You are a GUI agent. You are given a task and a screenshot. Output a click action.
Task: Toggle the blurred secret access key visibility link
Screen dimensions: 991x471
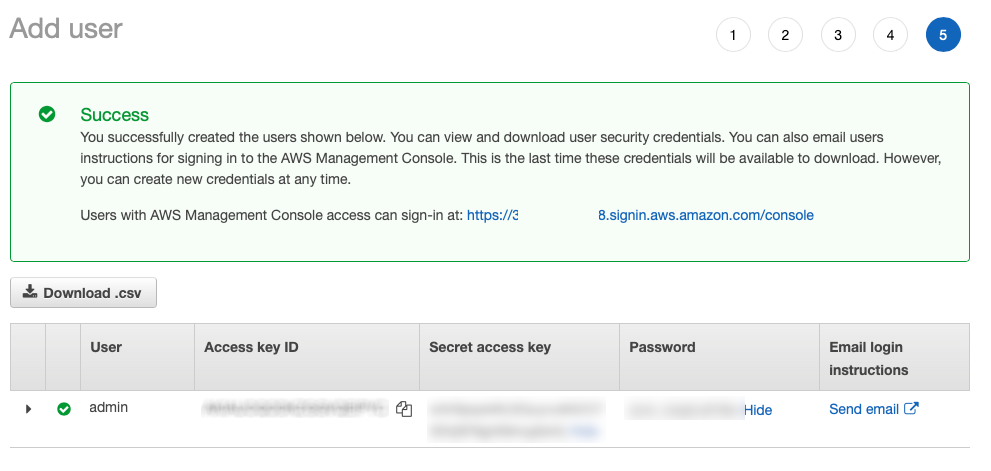tap(585, 432)
